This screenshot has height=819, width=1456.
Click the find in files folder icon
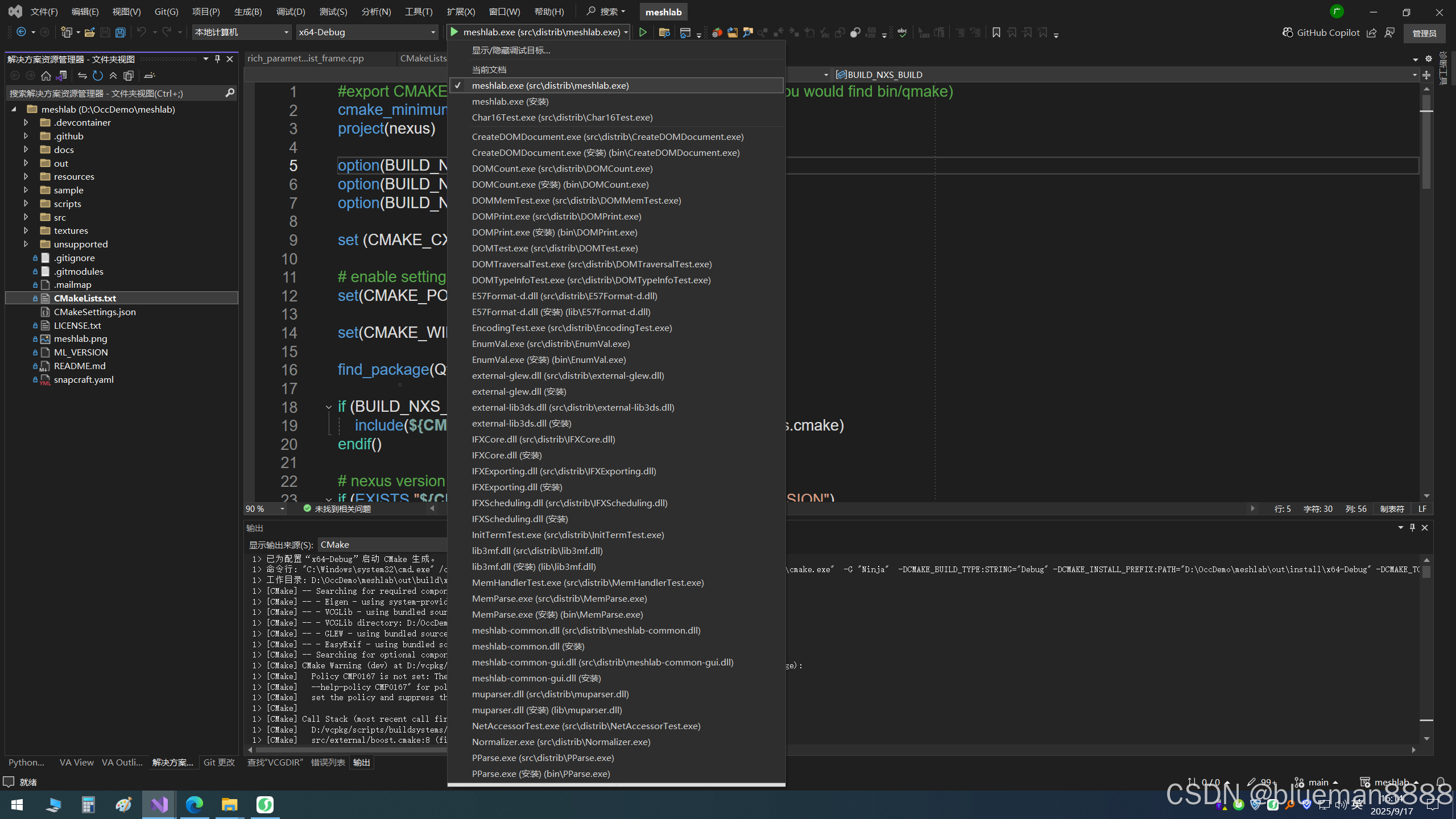(664, 32)
